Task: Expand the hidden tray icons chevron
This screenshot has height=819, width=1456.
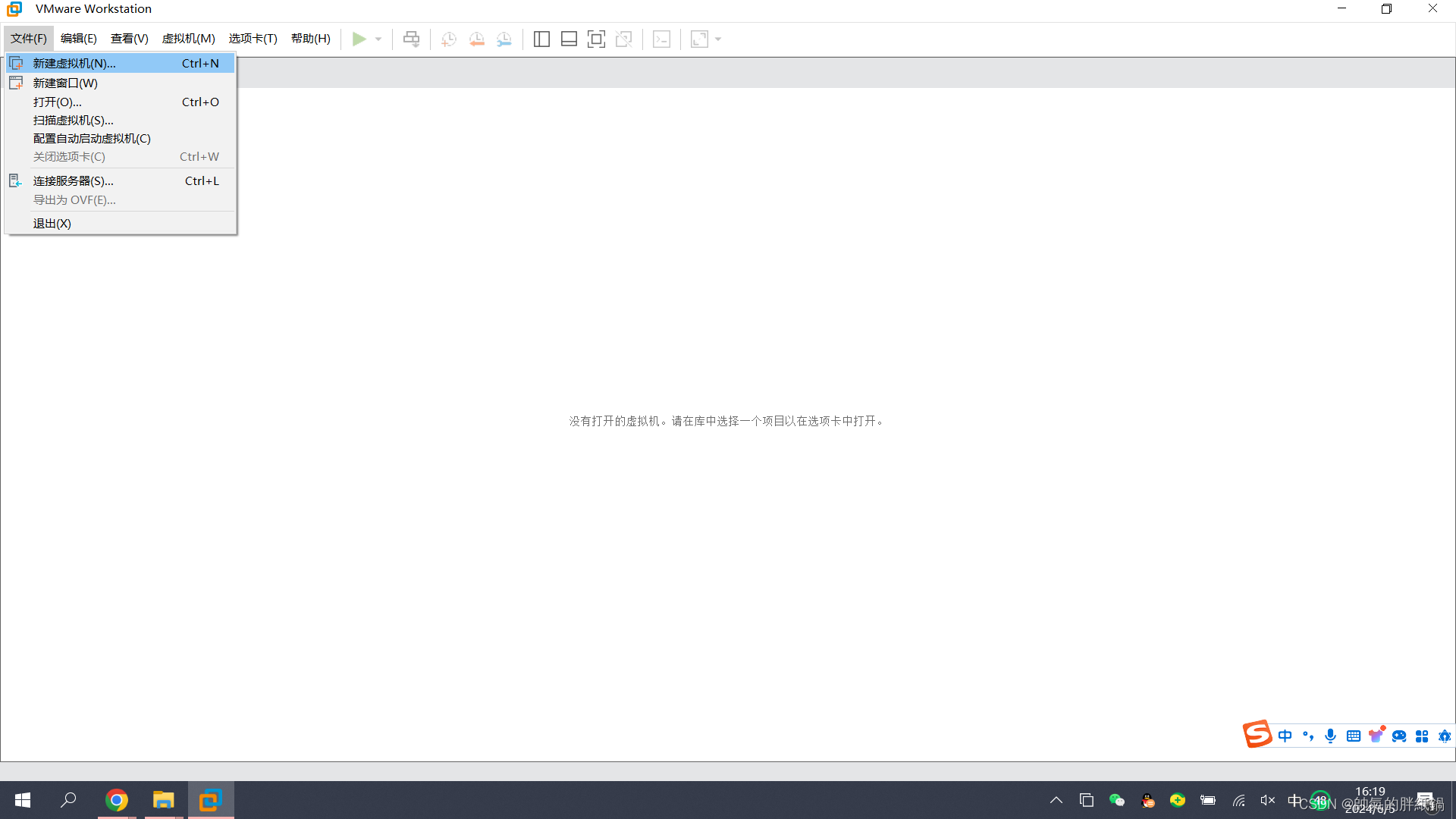Action: (1056, 800)
